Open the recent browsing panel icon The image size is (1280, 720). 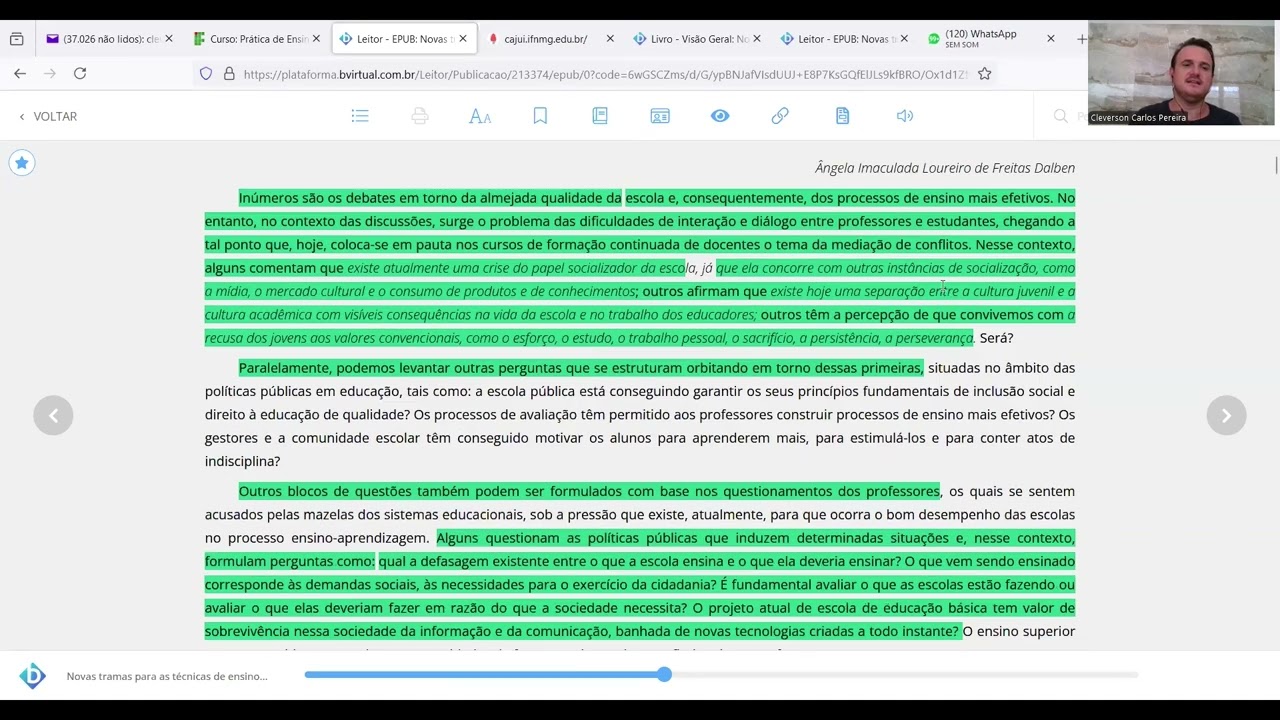pos(16,39)
